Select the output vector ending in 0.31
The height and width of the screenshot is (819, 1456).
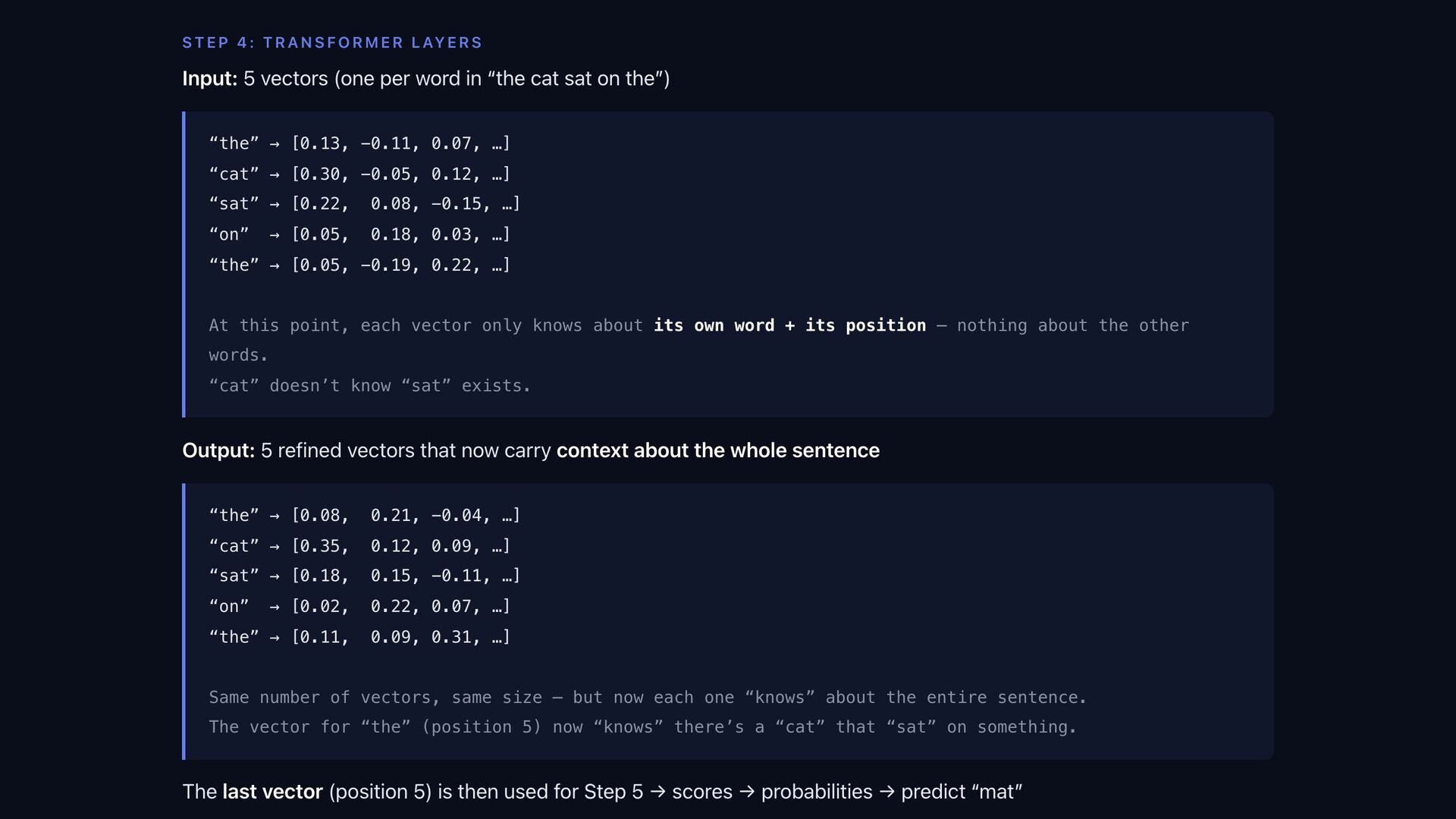(359, 637)
